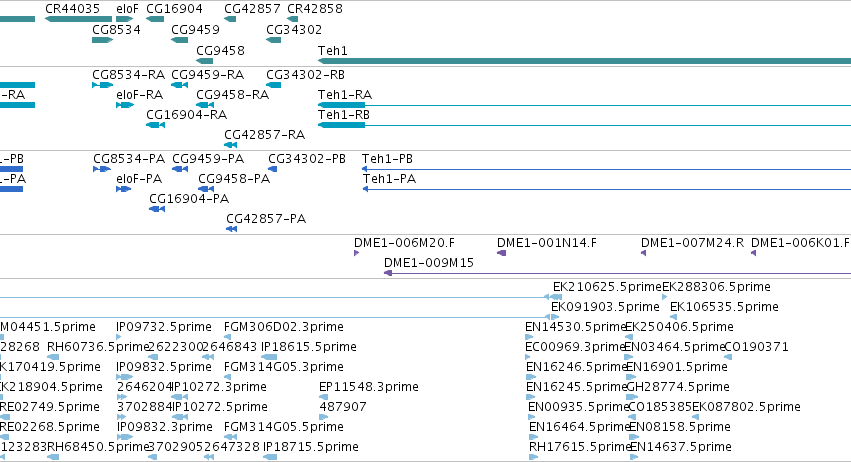Select transcript CG42857-RA

(264, 135)
